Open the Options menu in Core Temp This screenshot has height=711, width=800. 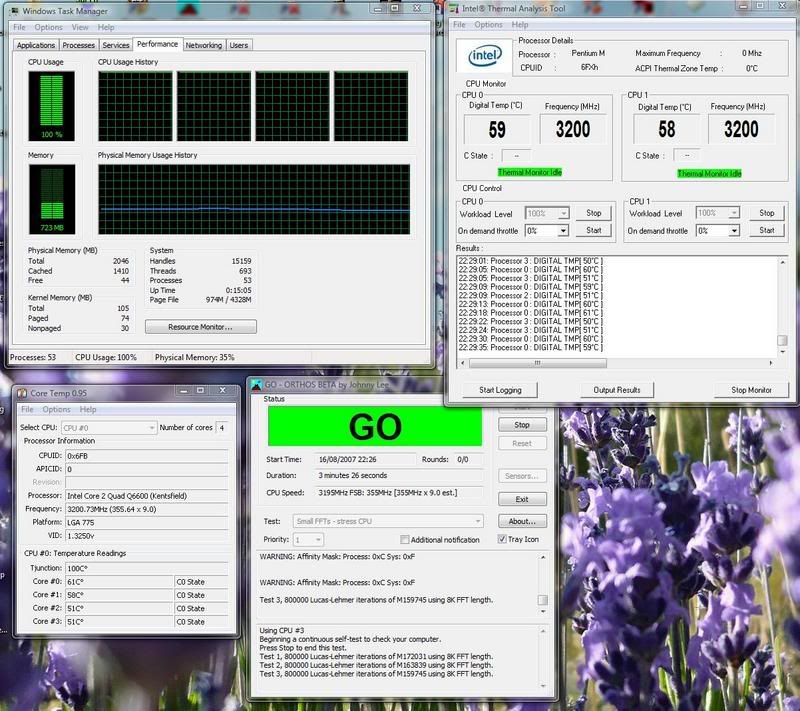[x=57, y=409]
